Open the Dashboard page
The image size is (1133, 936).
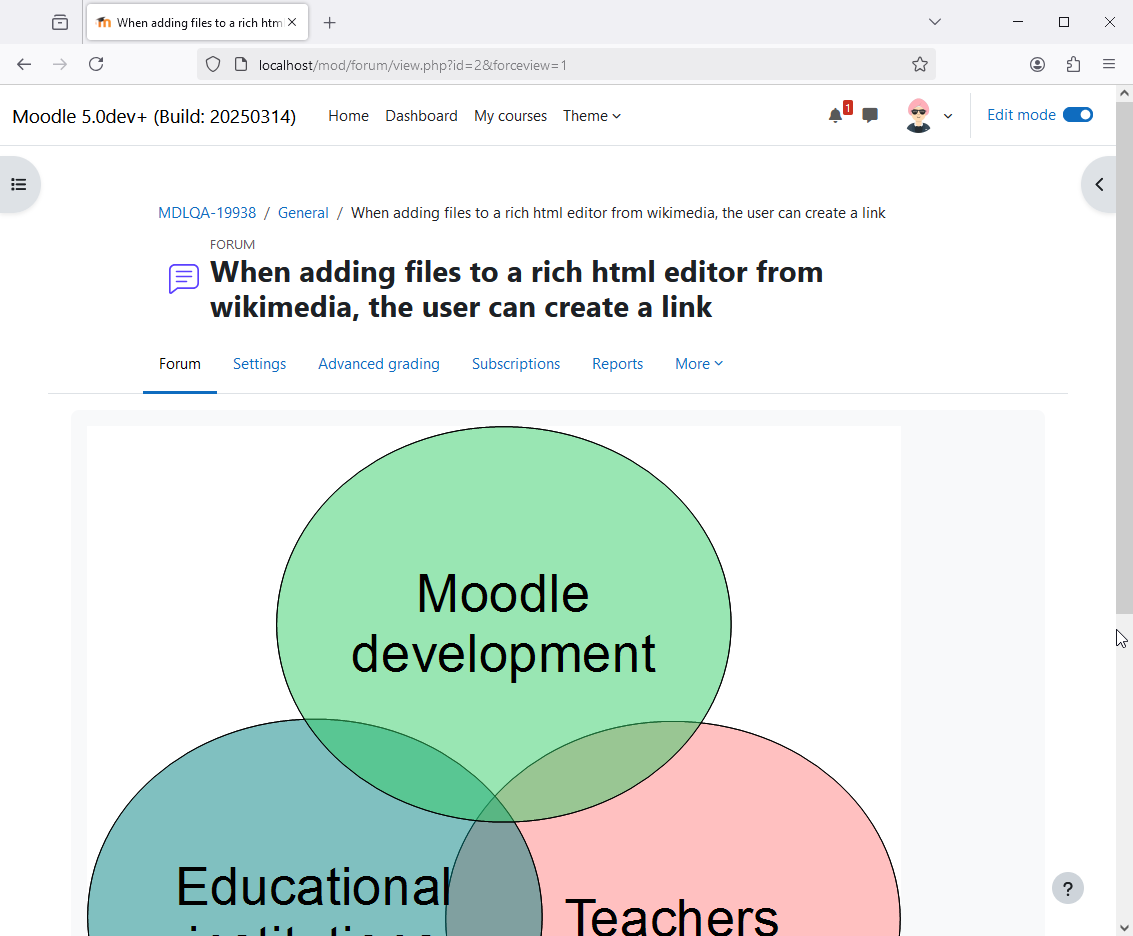pos(421,116)
